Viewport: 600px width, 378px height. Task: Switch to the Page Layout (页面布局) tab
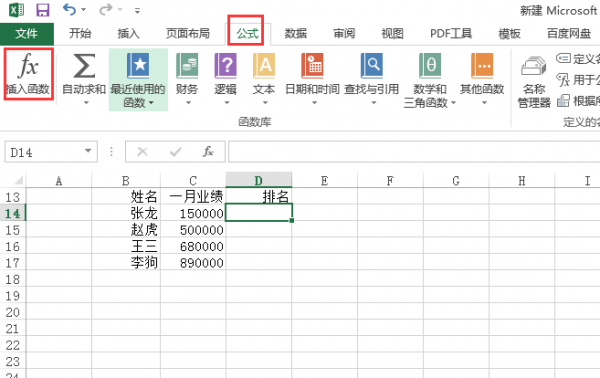point(188,34)
